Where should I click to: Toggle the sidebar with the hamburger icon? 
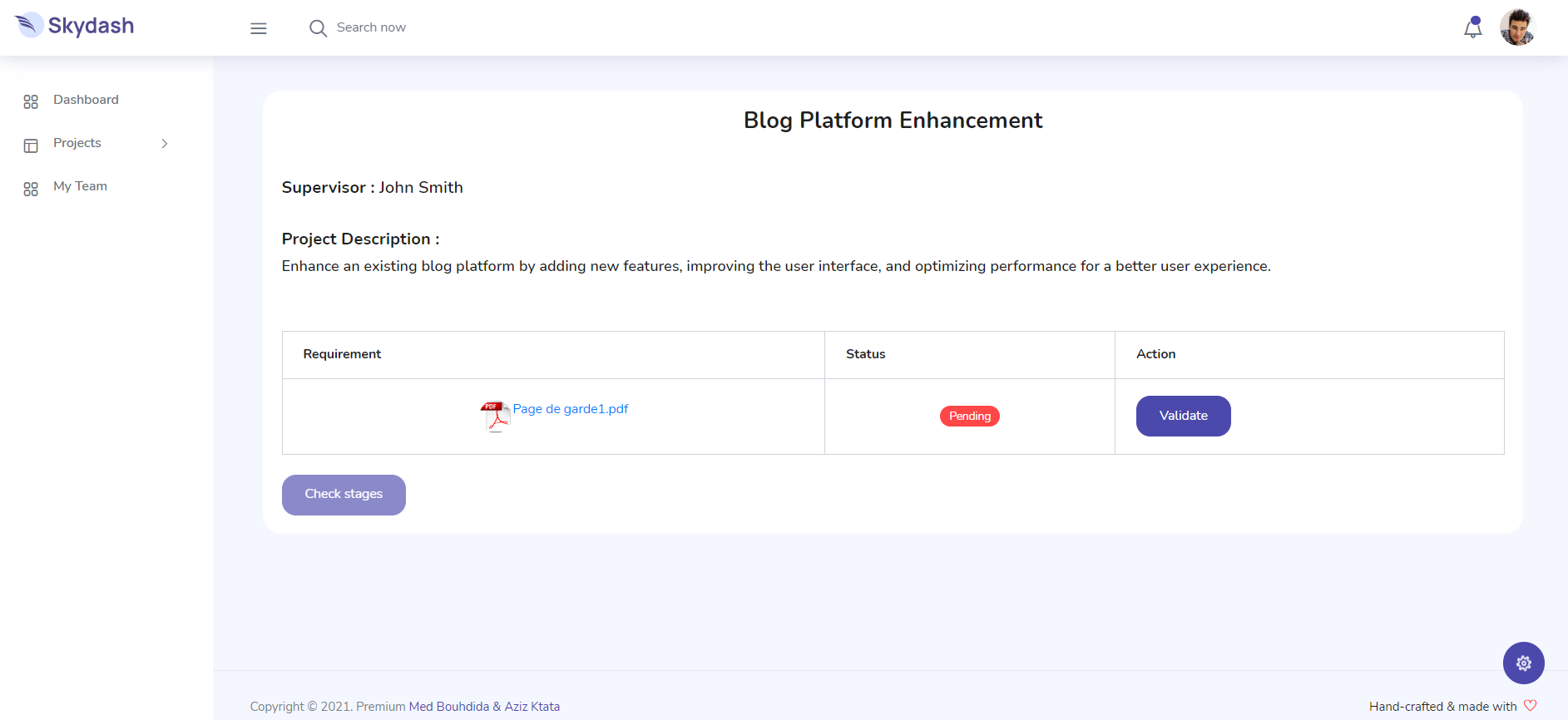point(259,28)
